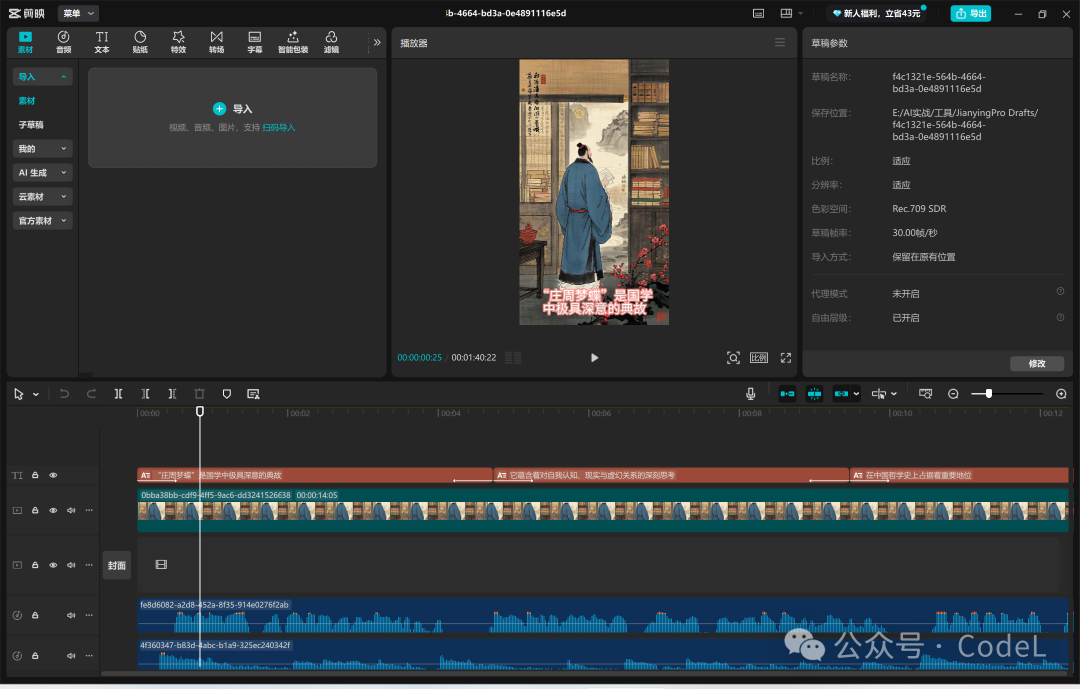Toggle clip linkage
This screenshot has height=689, width=1080.
coord(842,394)
